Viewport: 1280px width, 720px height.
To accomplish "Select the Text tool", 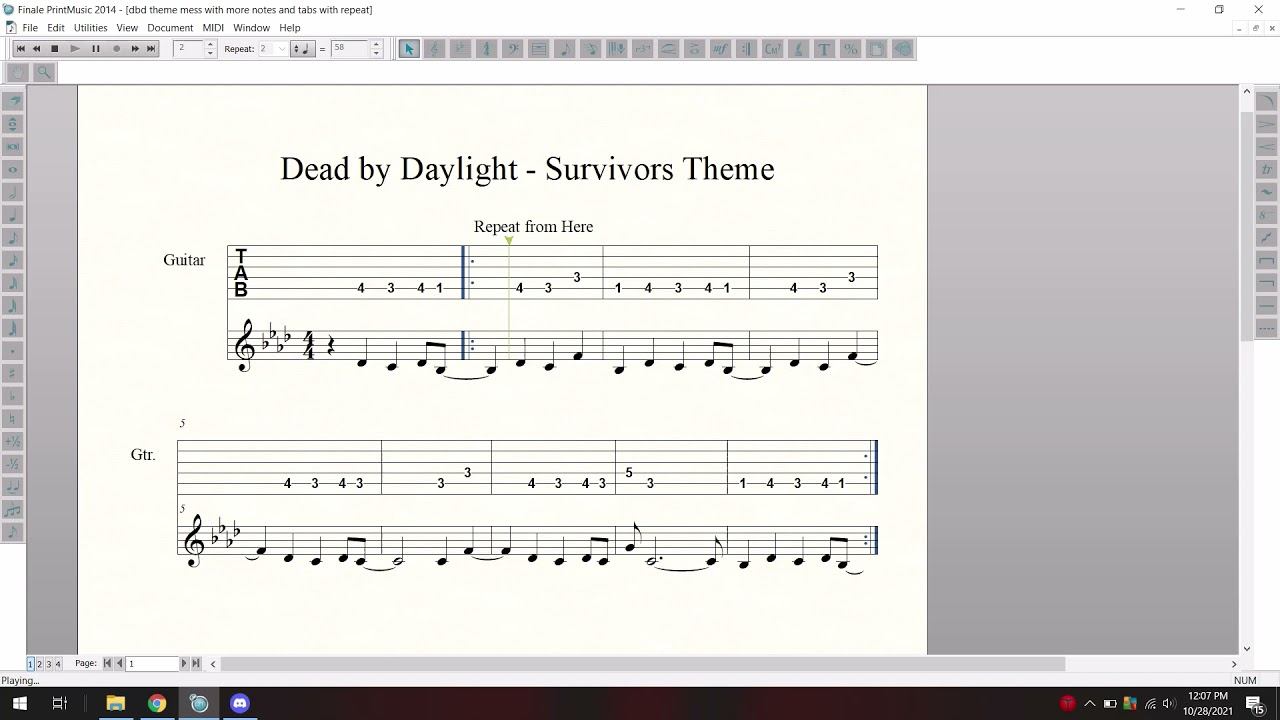I will coord(825,49).
